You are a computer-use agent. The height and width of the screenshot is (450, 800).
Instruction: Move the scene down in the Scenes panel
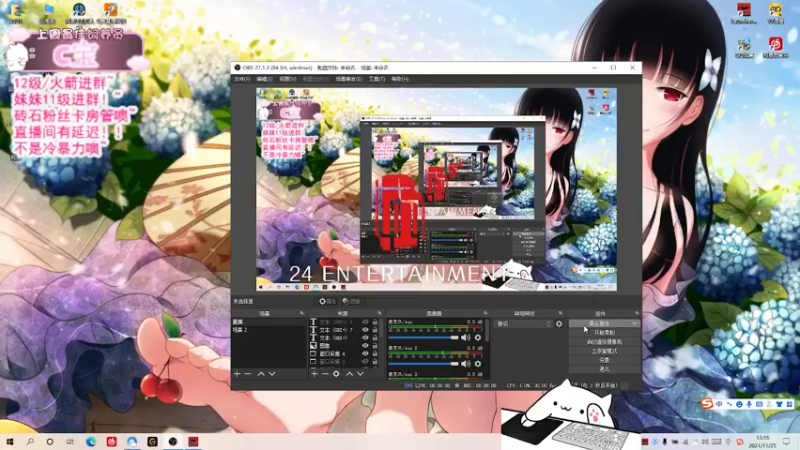272,374
